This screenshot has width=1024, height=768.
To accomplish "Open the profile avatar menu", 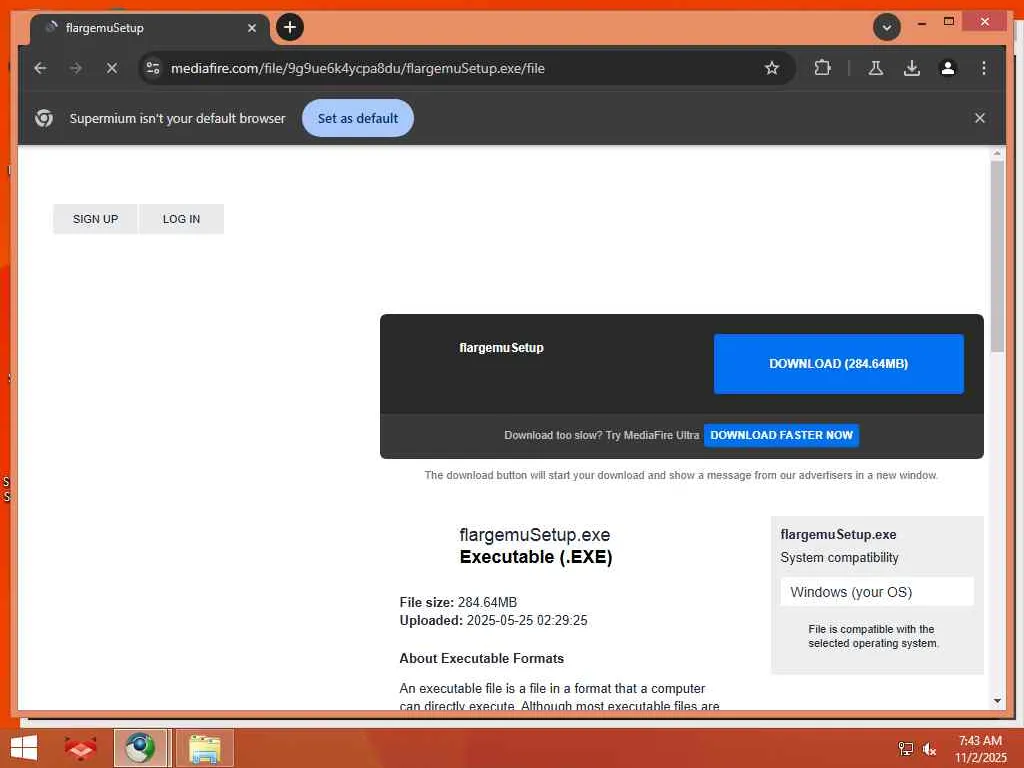I will click(x=948, y=68).
